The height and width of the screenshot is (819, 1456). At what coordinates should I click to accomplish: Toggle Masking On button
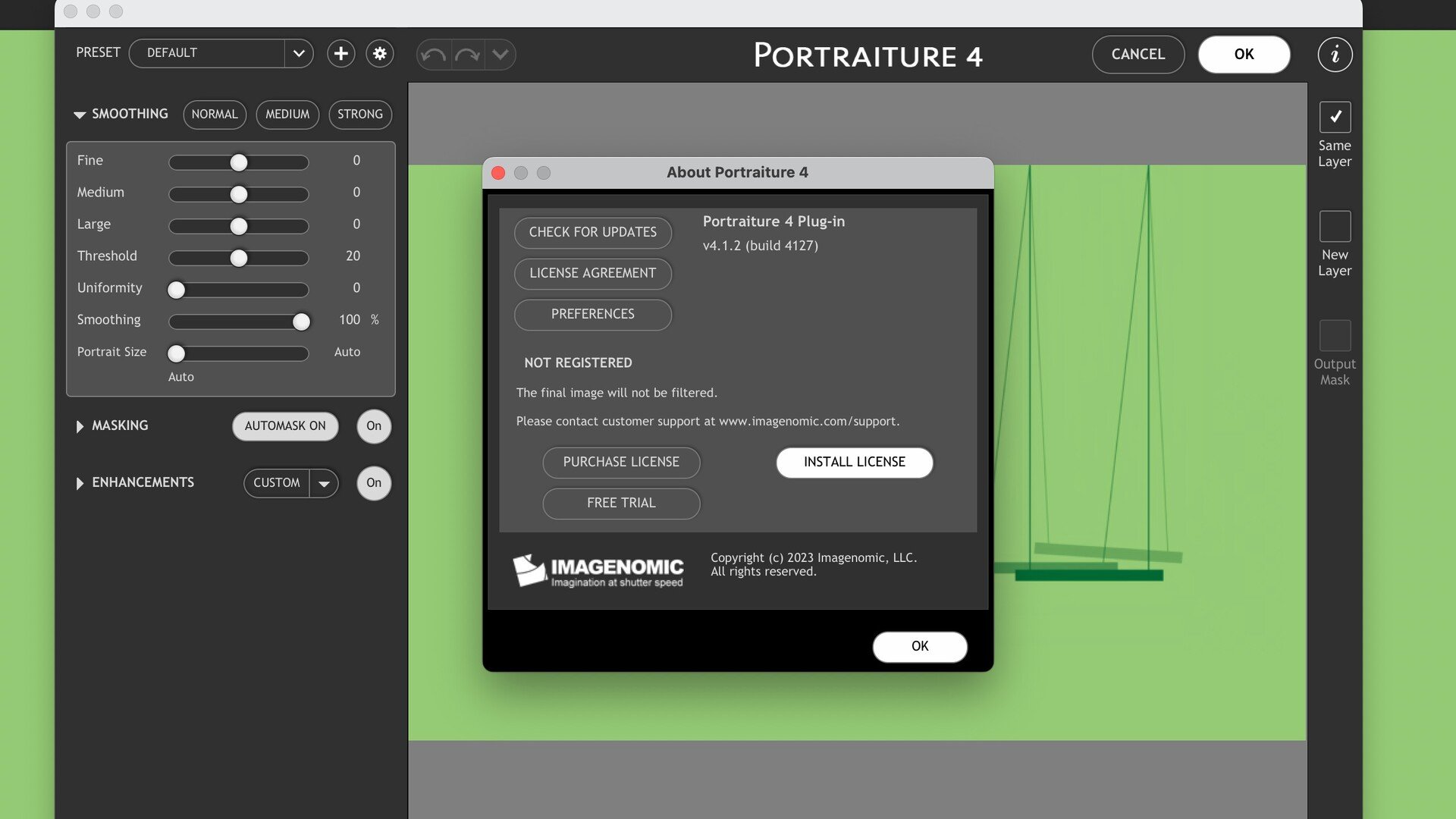(x=374, y=426)
